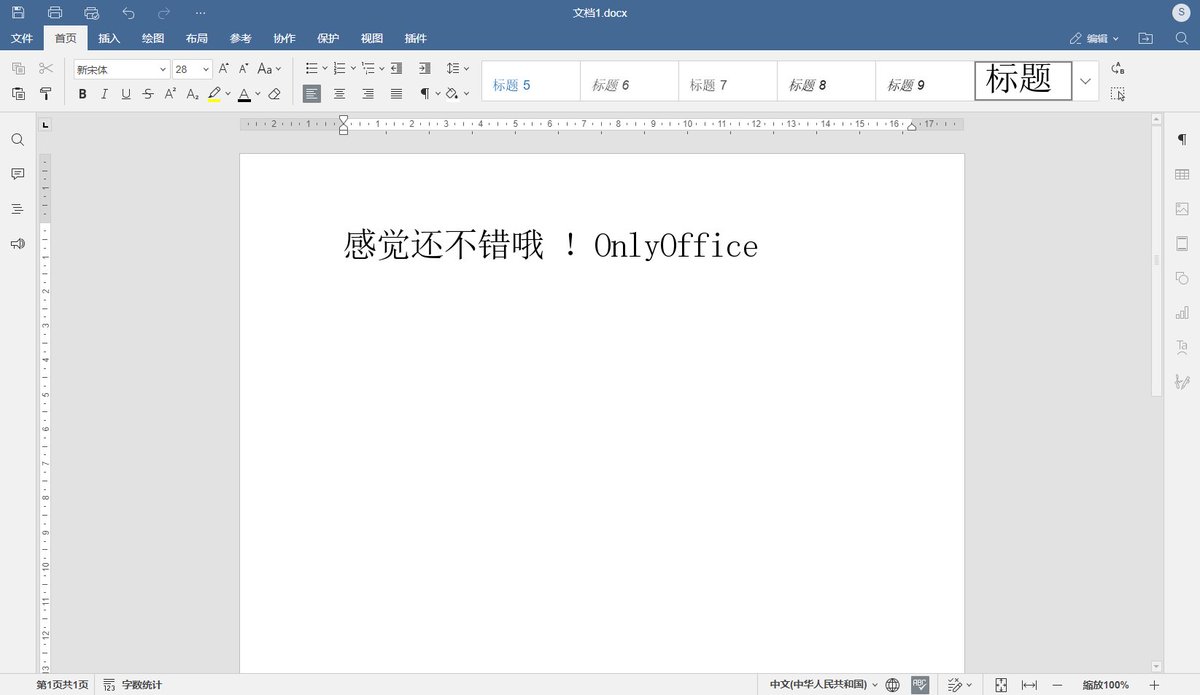
Task: Apply the 标题 5 style
Action: tap(531, 81)
